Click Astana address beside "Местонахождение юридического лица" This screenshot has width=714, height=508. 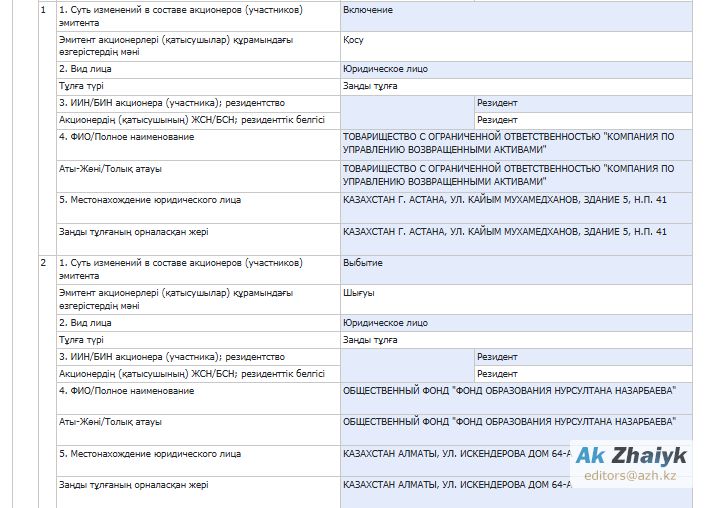point(504,200)
